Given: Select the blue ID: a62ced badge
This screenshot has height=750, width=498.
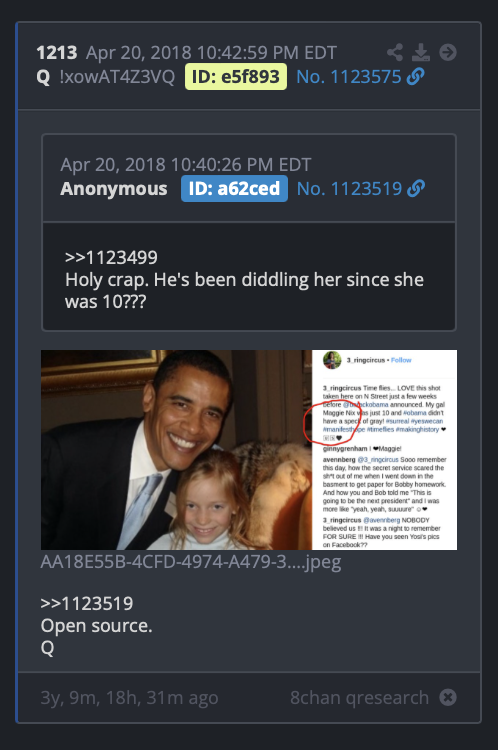Looking at the screenshot, I should [234, 188].
